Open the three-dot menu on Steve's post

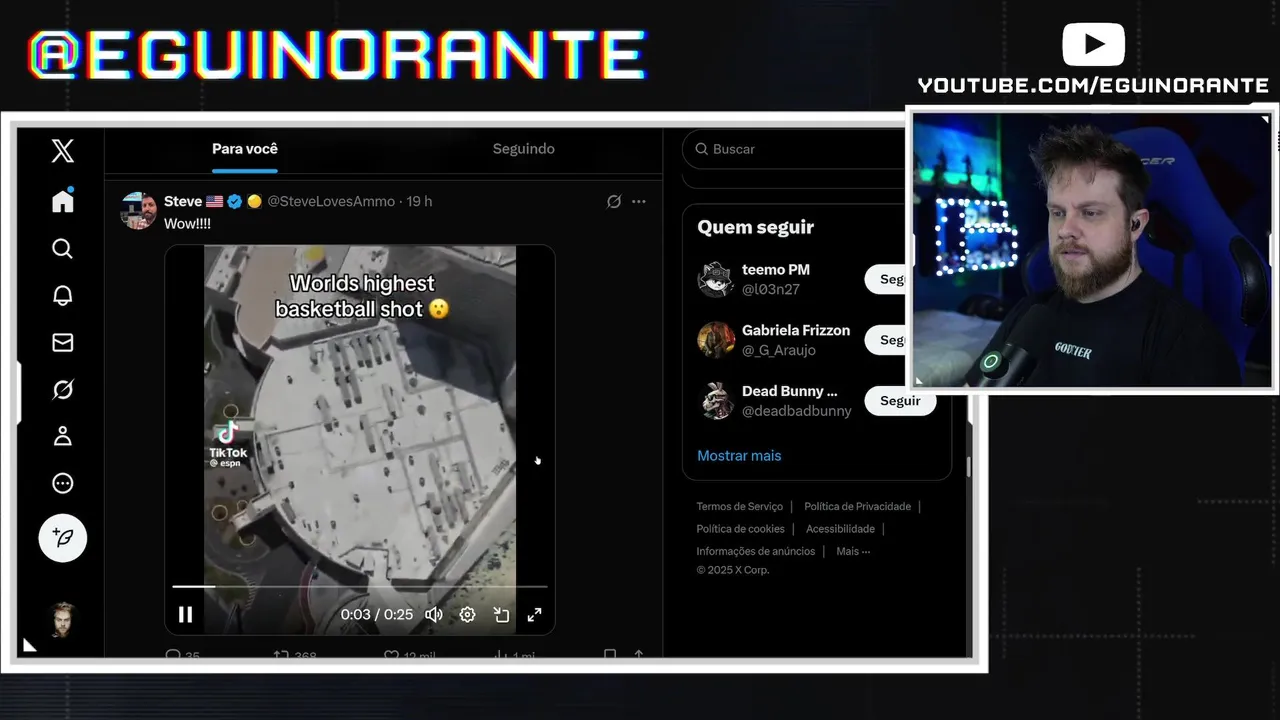[639, 201]
